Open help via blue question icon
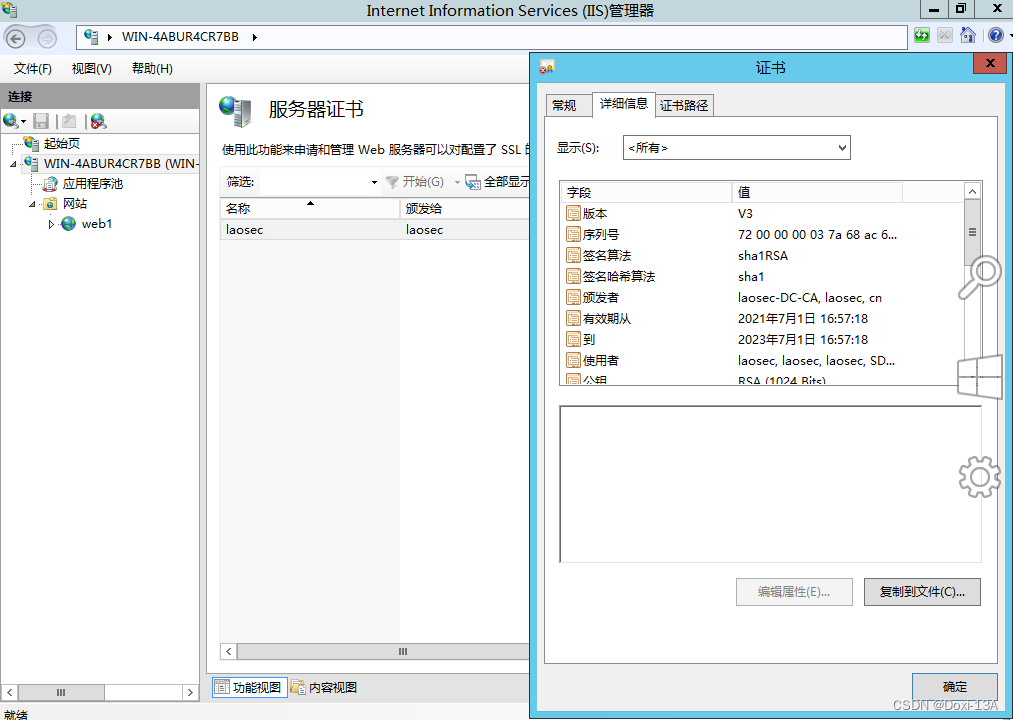Viewport: 1013px width, 720px height. [996, 36]
